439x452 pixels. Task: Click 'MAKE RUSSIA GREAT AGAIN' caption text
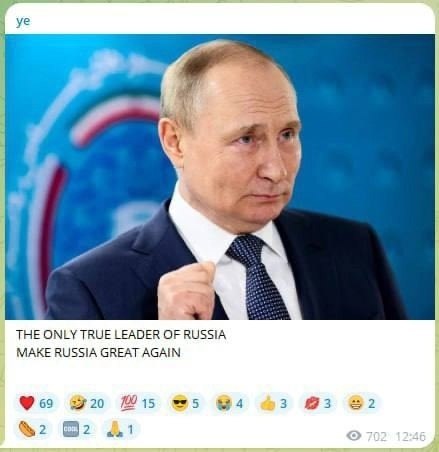tap(98, 352)
